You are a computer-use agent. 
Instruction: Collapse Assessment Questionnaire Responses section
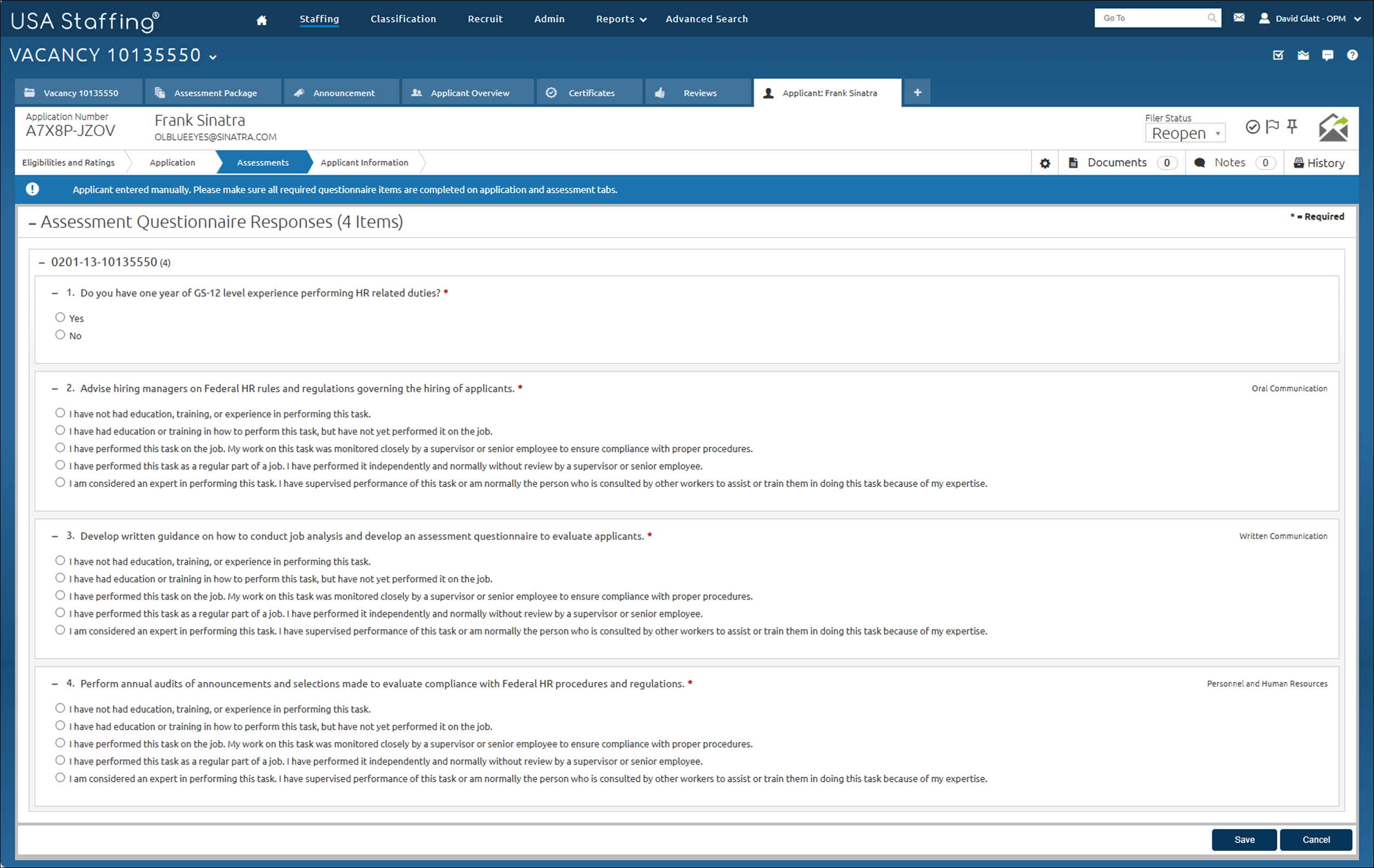(32, 223)
